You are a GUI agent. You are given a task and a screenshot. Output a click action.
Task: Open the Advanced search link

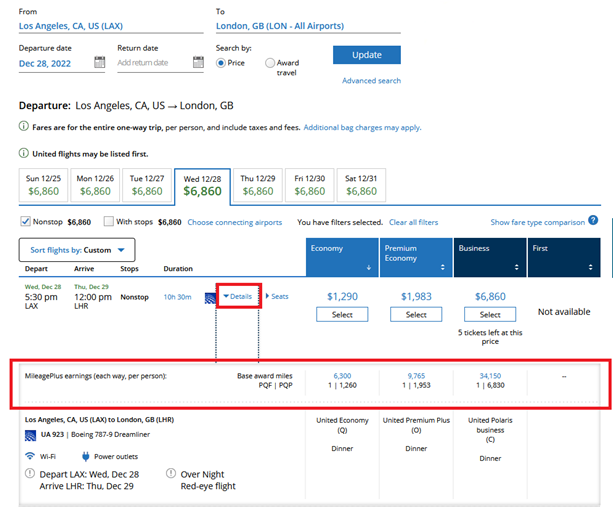pyautogui.click(x=371, y=81)
